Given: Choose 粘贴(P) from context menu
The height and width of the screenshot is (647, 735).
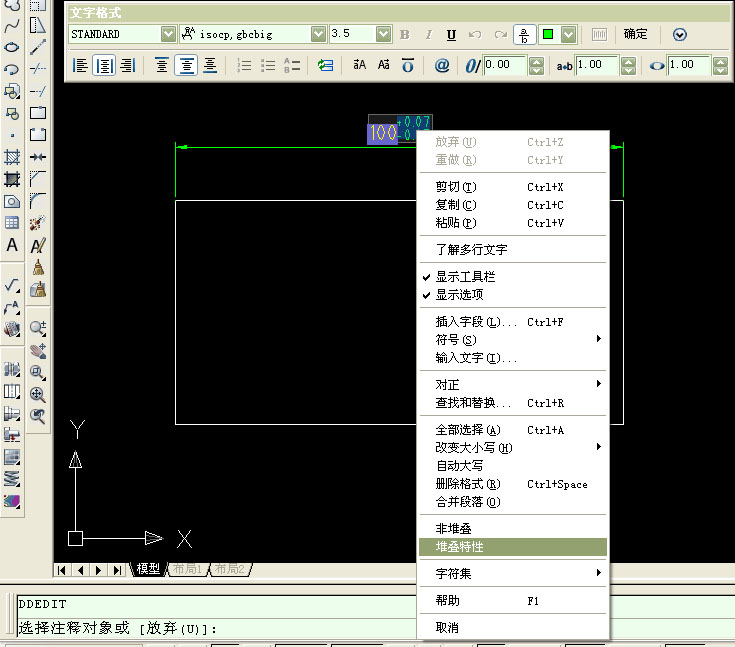Looking at the screenshot, I should 513,223.
